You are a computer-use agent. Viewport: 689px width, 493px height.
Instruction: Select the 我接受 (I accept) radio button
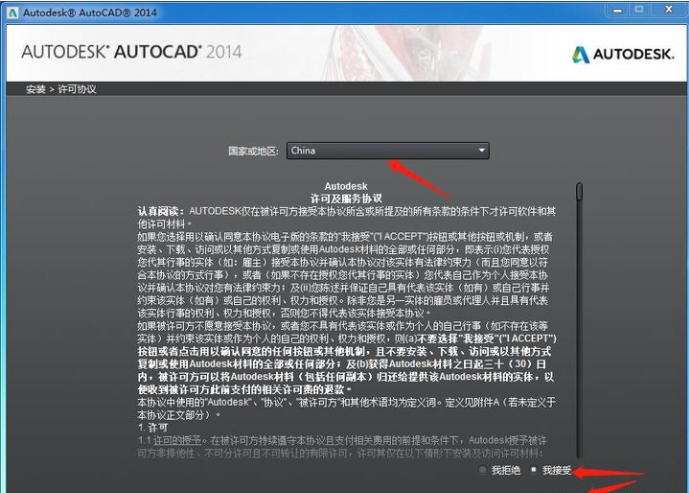pos(533,470)
